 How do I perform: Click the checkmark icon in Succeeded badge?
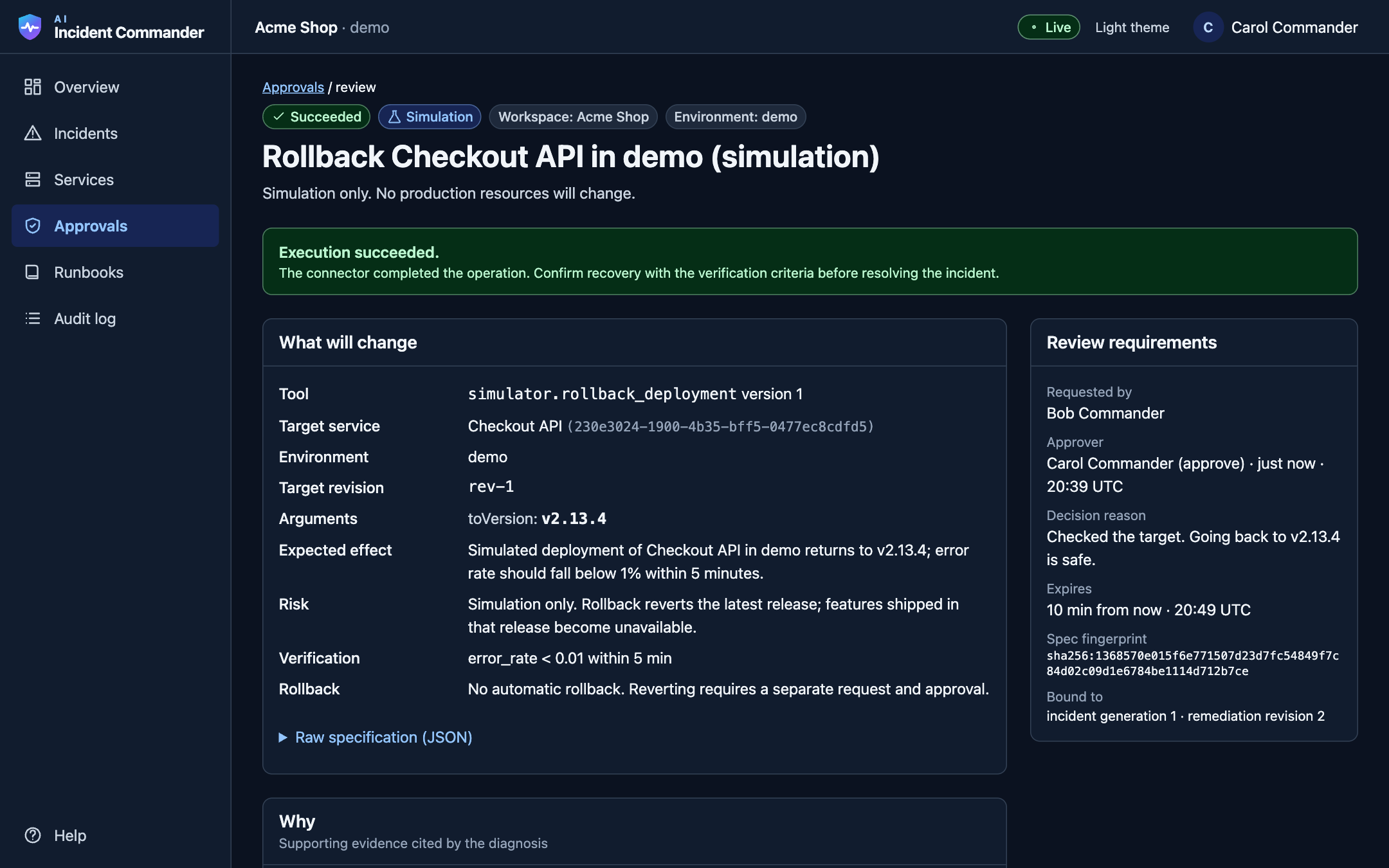278,116
